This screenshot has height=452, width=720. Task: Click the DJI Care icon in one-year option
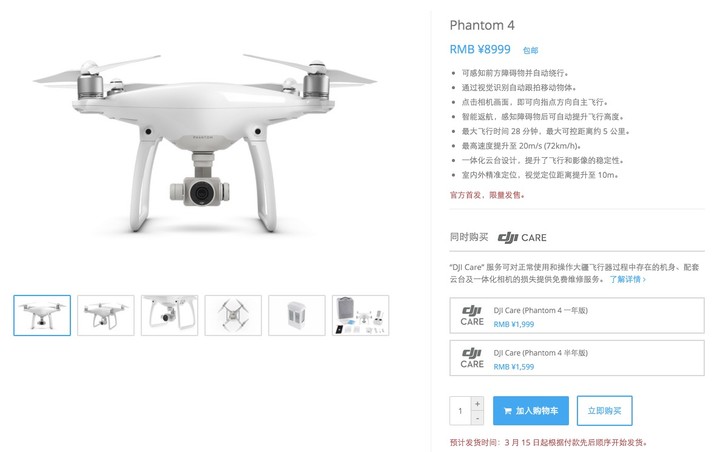472,316
